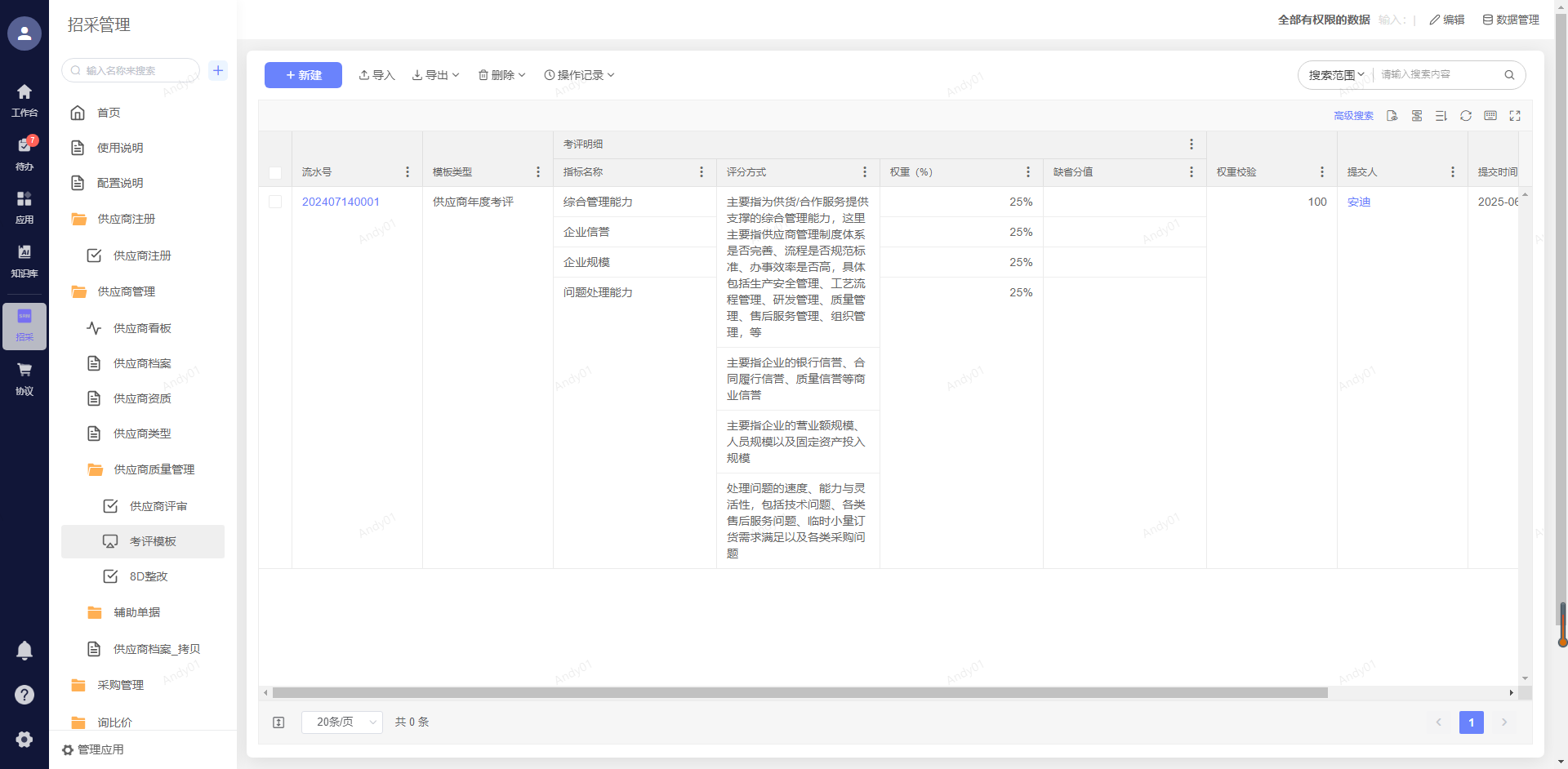Open the 搜索范围 search scope dropdown

click(1336, 75)
